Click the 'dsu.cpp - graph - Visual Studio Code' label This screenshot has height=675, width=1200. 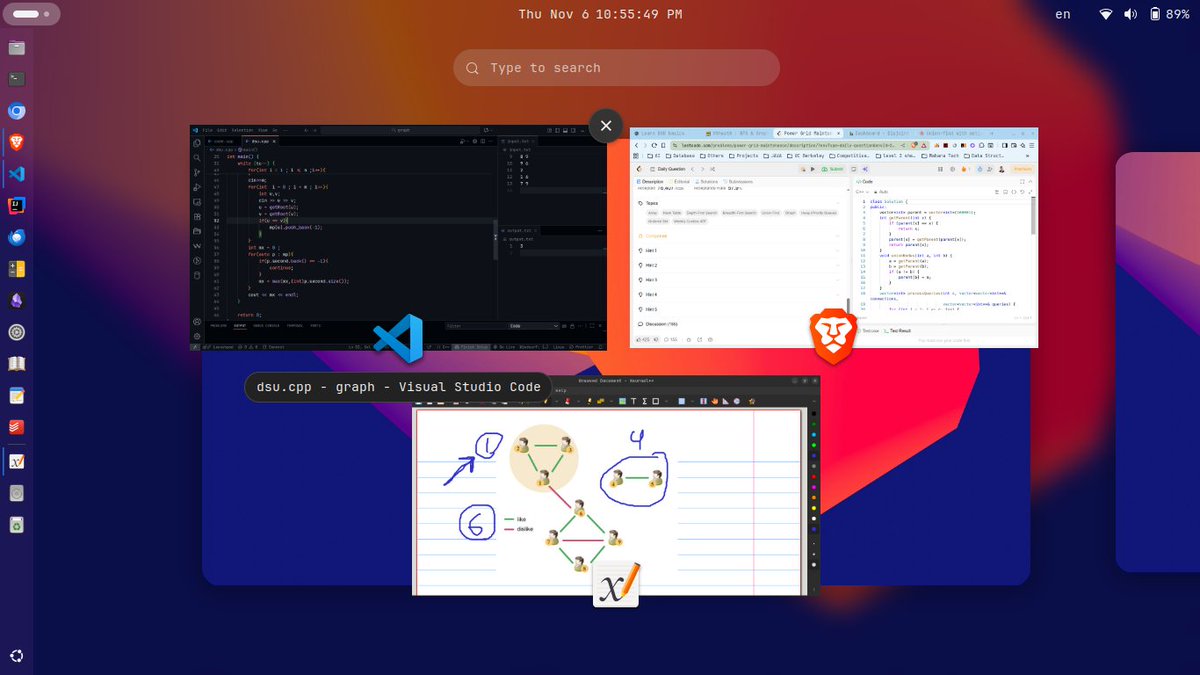[x=399, y=387]
